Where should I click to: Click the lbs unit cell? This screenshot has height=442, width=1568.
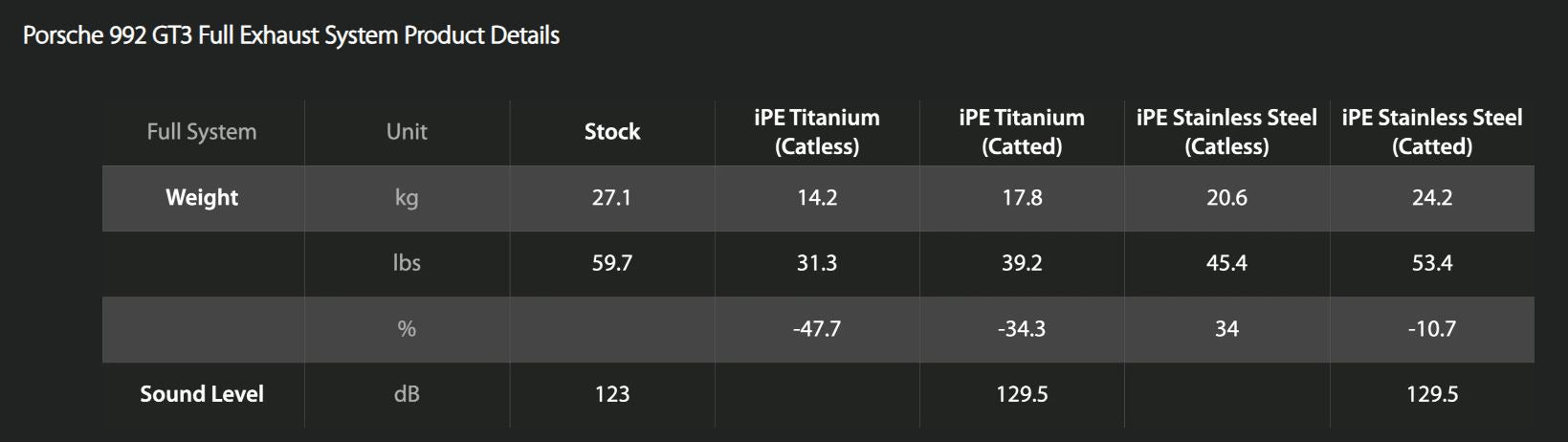point(407,263)
